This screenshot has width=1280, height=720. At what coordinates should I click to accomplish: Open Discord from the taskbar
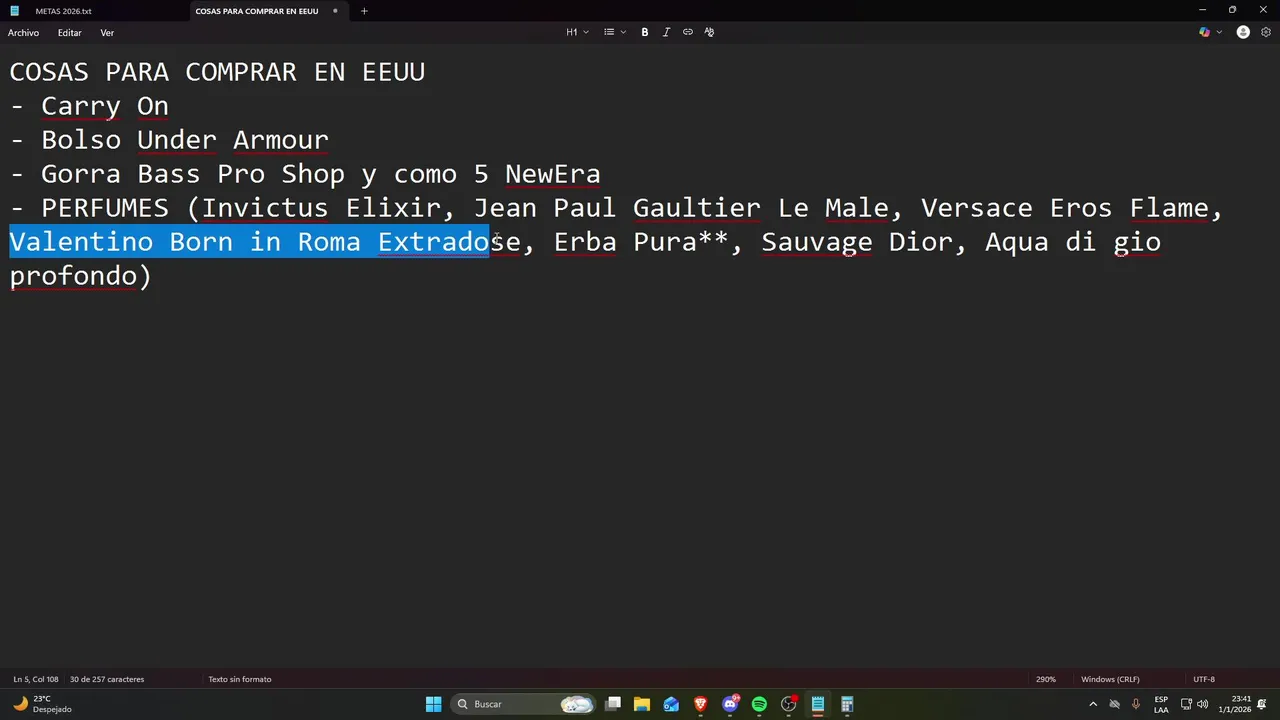pyautogui.click(x=730, y=704)
